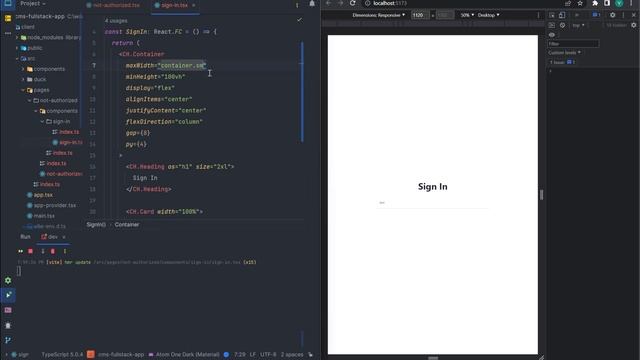Click Atom One Dark (Material) theme widget

[x=184, y=355]
